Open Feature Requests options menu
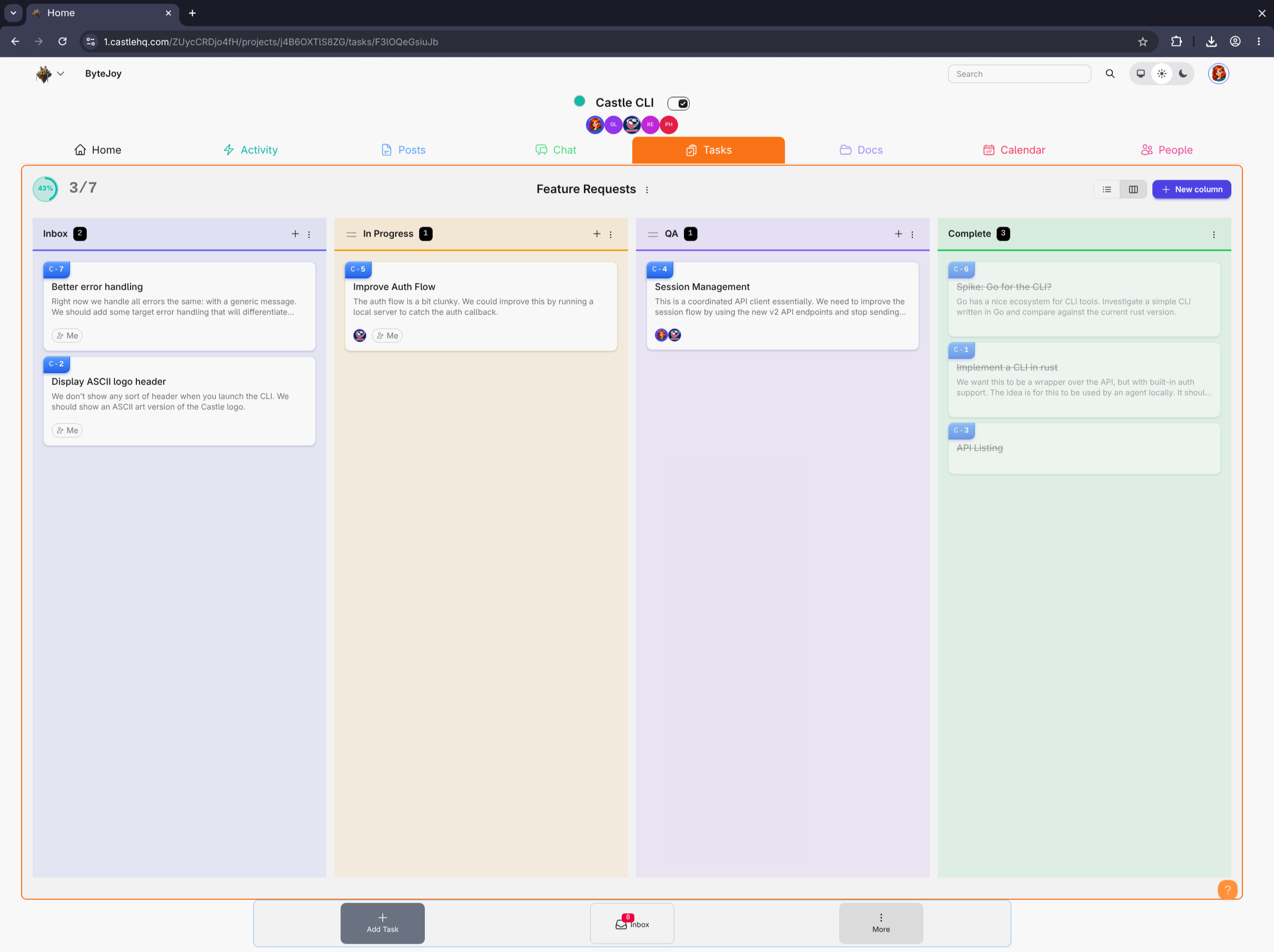This screenshot has width=1274, height=952. coord(647,190)
